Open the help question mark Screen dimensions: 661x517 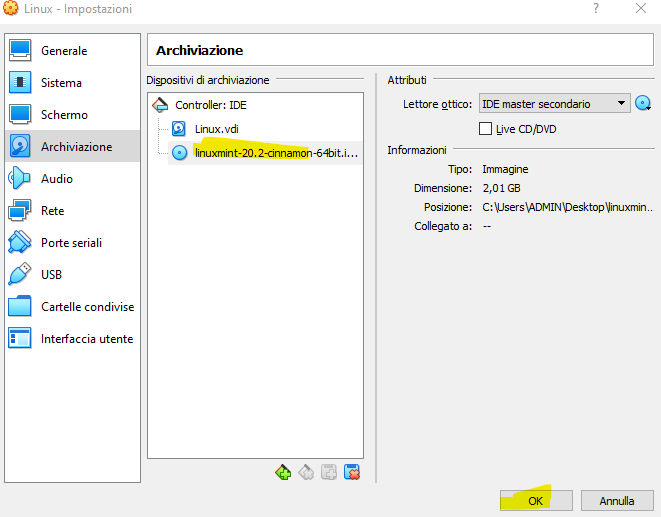click(596, 8)
